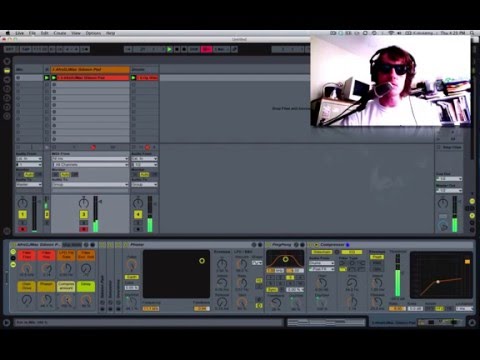Screen dimensions: 480x360
Task: Set pad track monitor to In
Action: tap(56, 175)
